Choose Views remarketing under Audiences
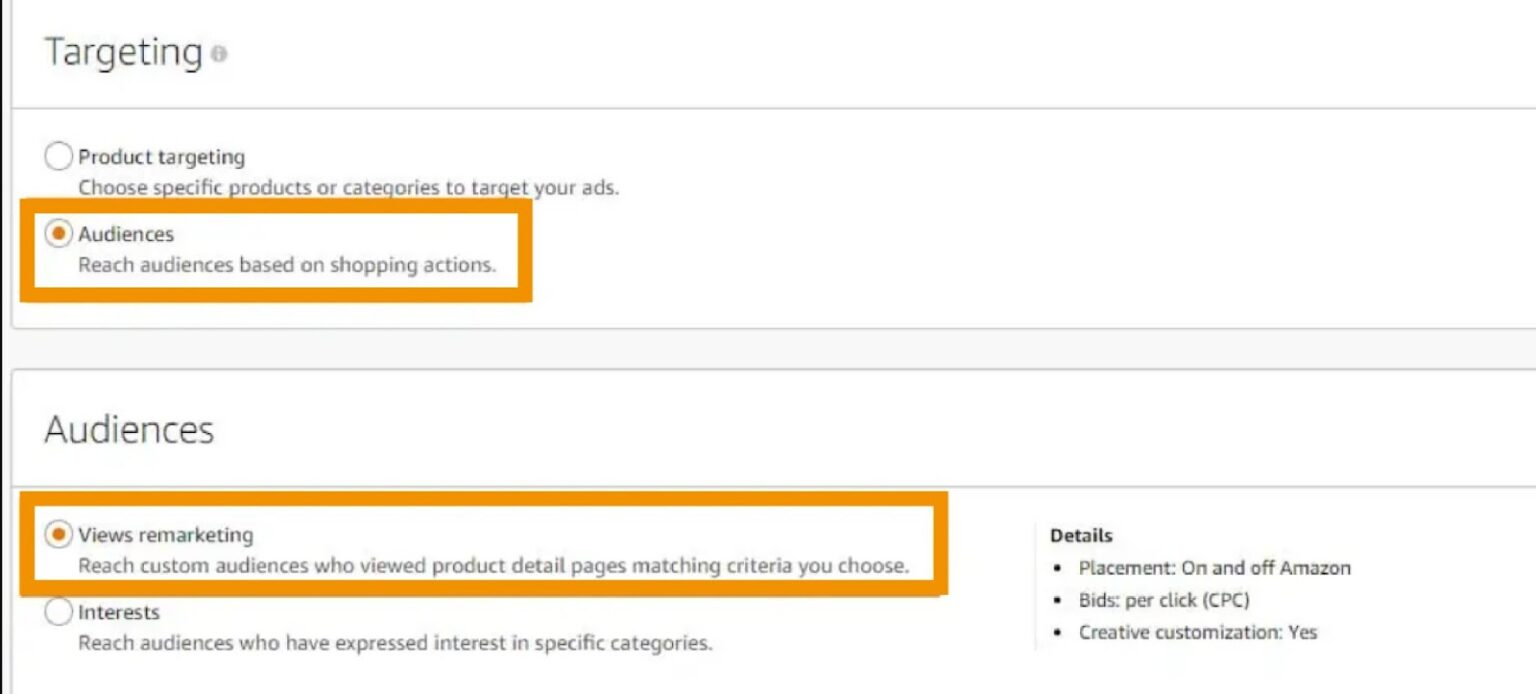Viewport: 1536px width, 694px height. coord(58,534)
